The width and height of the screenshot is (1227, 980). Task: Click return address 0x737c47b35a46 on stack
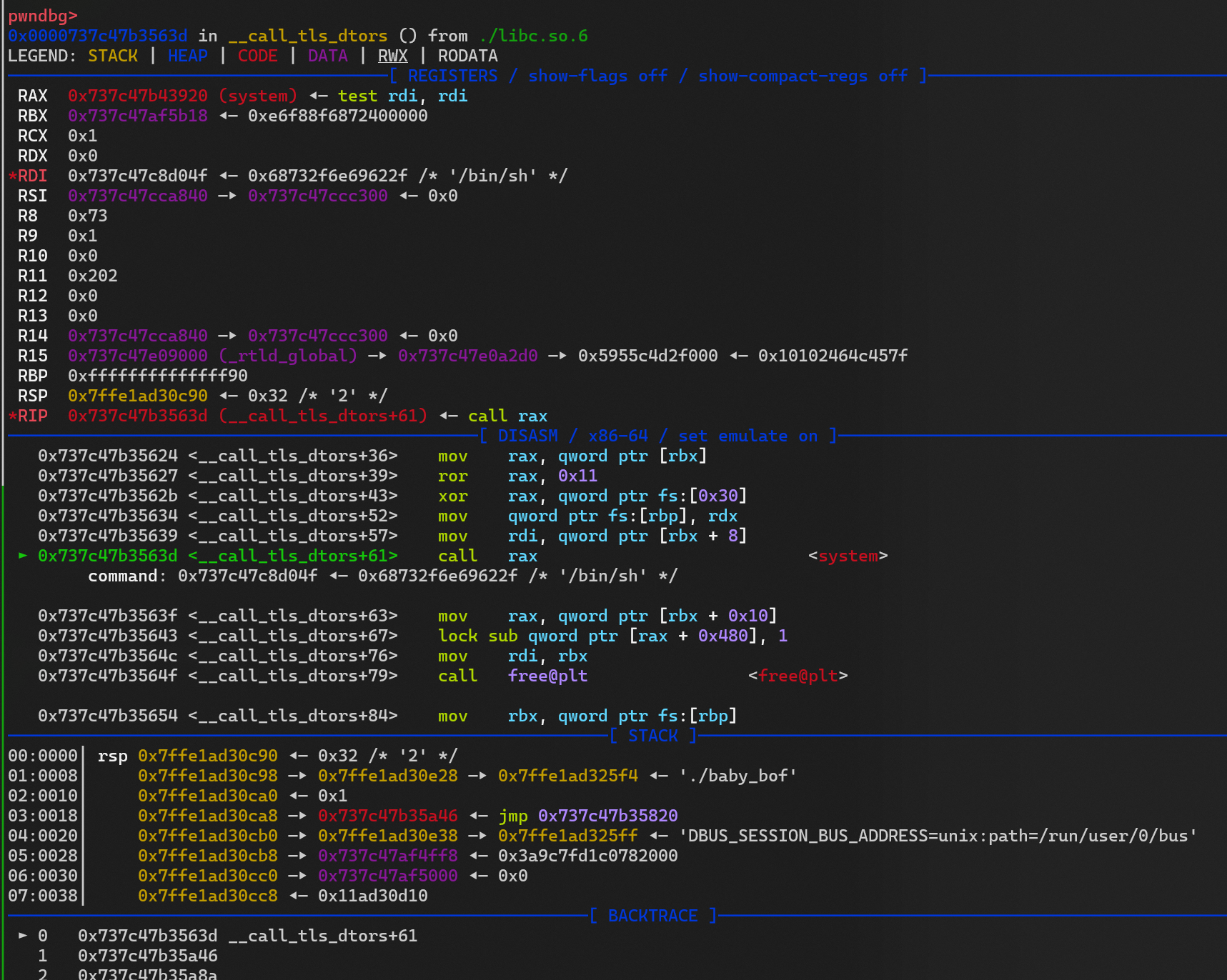[387, 816]
